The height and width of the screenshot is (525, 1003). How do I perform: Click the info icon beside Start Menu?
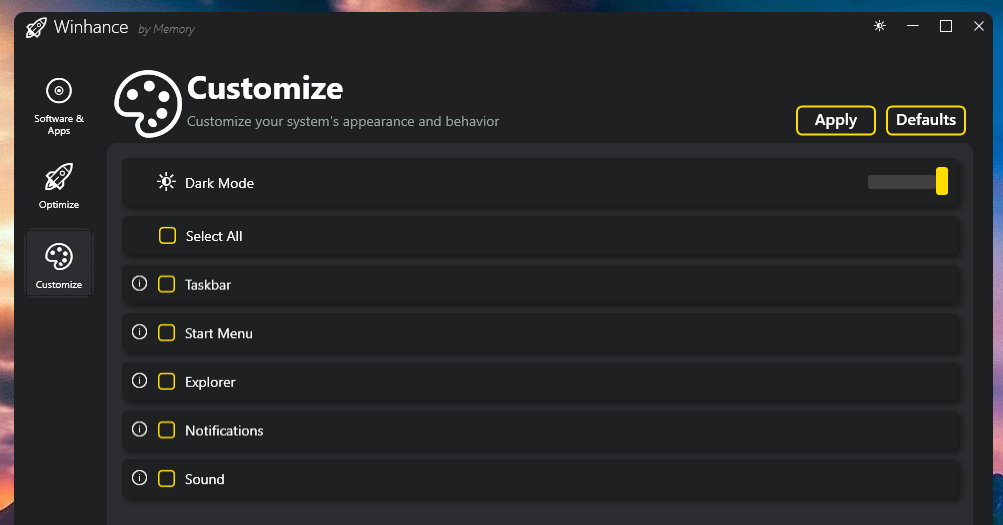coord(140,332)
